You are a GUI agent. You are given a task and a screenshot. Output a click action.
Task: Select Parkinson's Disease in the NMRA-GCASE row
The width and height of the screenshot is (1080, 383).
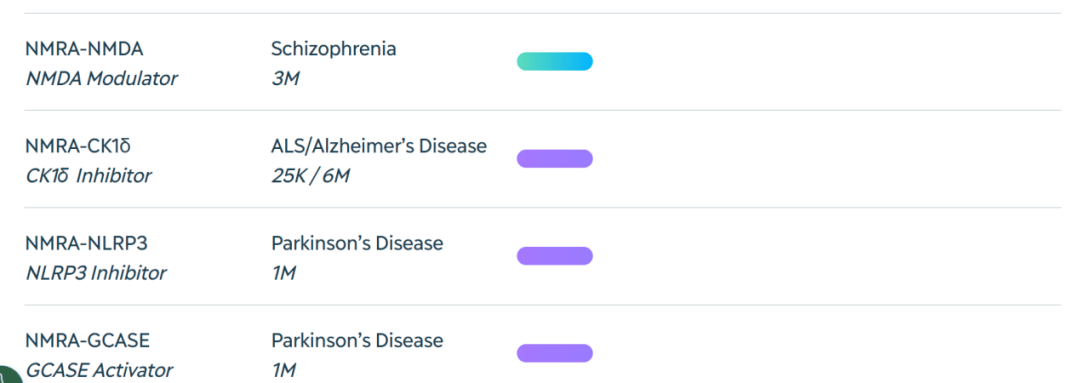[357, 340]
